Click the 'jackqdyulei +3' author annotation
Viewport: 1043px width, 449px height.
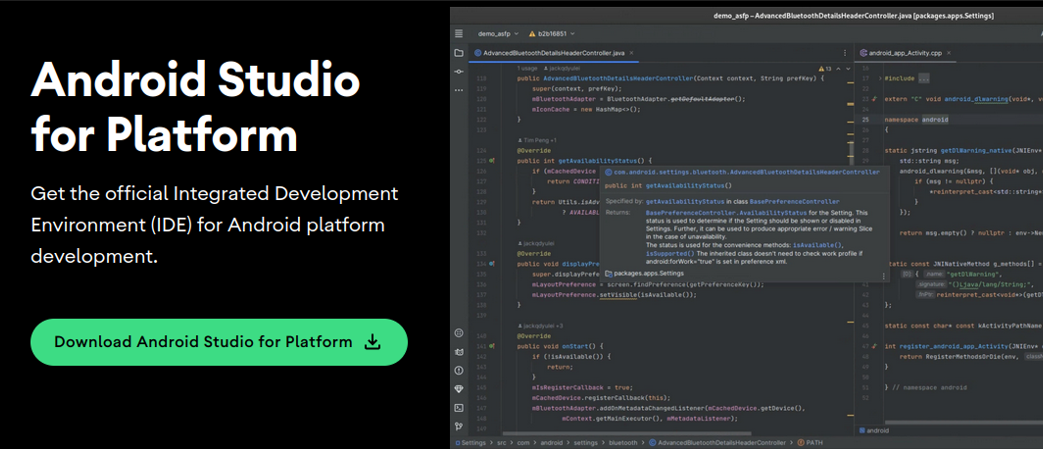[540, 326]
